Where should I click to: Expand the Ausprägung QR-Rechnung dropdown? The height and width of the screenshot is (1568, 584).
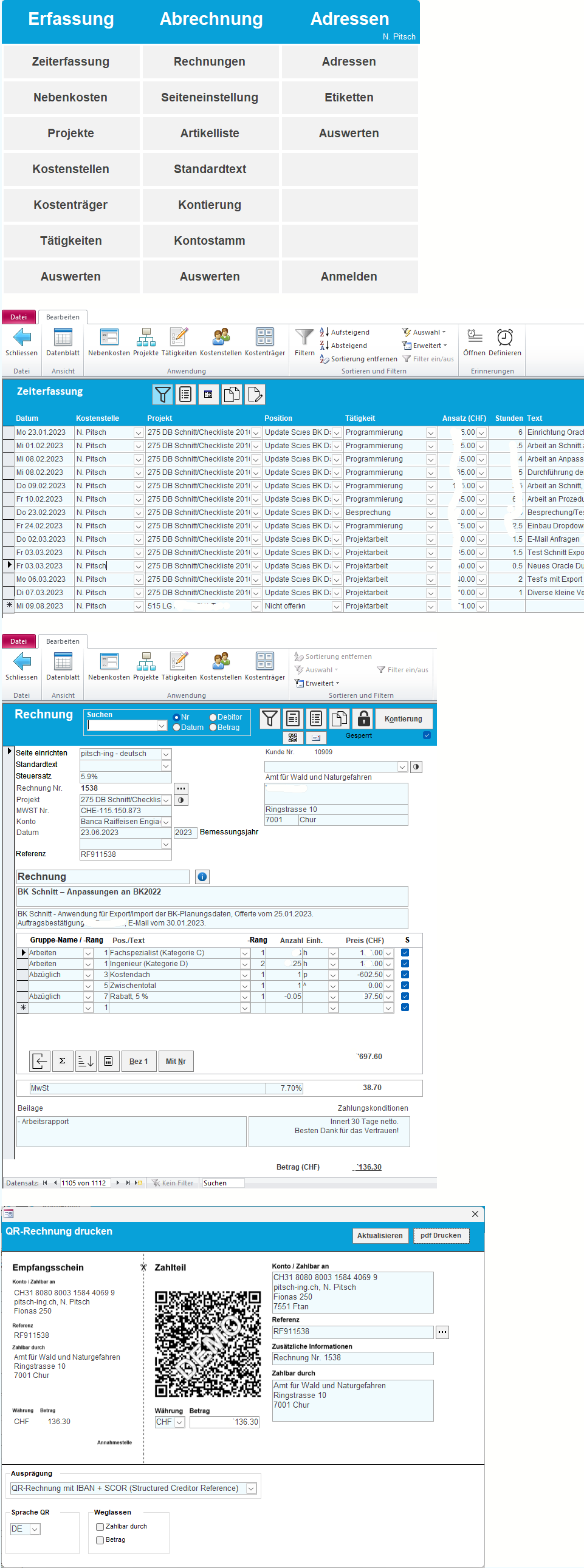(251, 1488)
